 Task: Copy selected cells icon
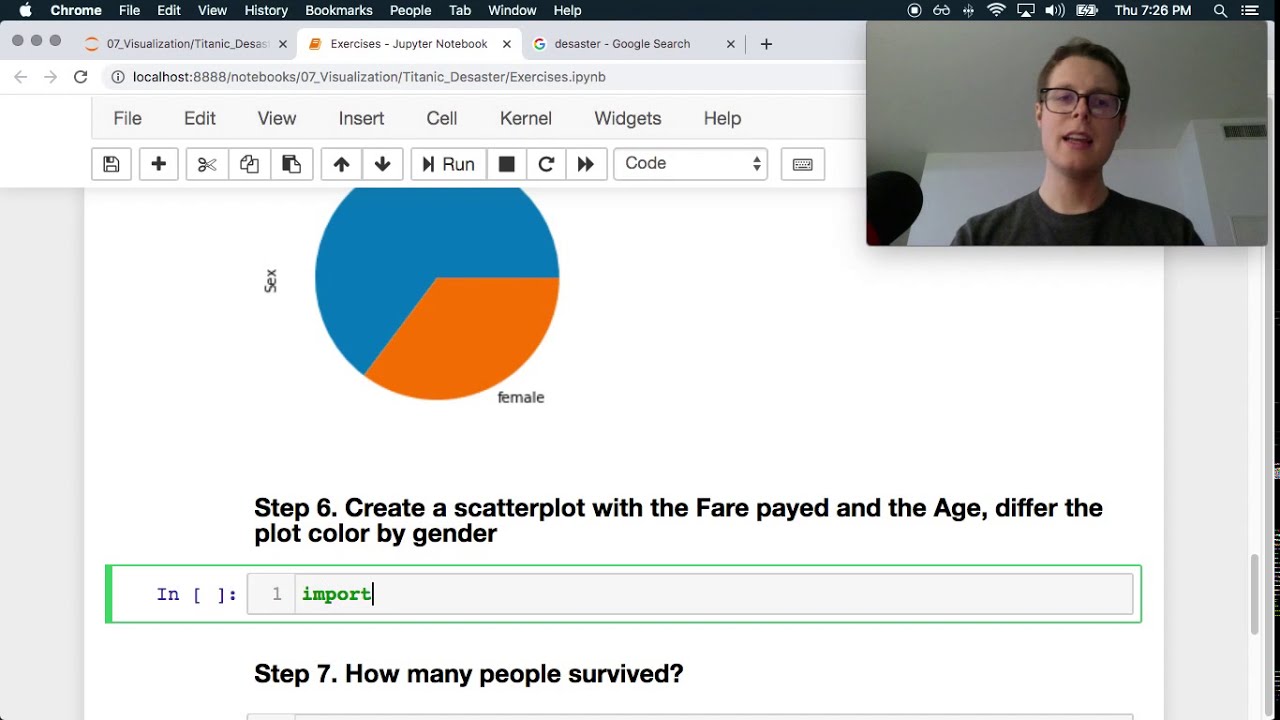click(249, 164)
